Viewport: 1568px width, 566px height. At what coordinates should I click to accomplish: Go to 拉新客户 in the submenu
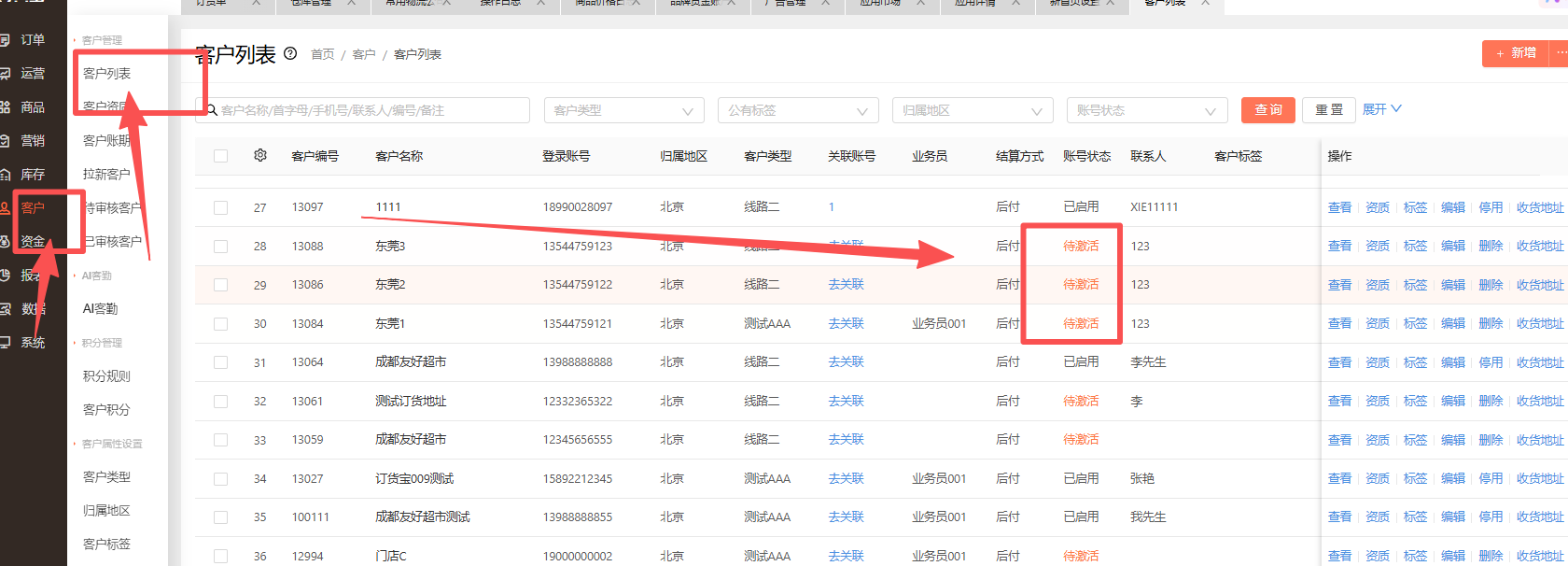click(106, 174)
